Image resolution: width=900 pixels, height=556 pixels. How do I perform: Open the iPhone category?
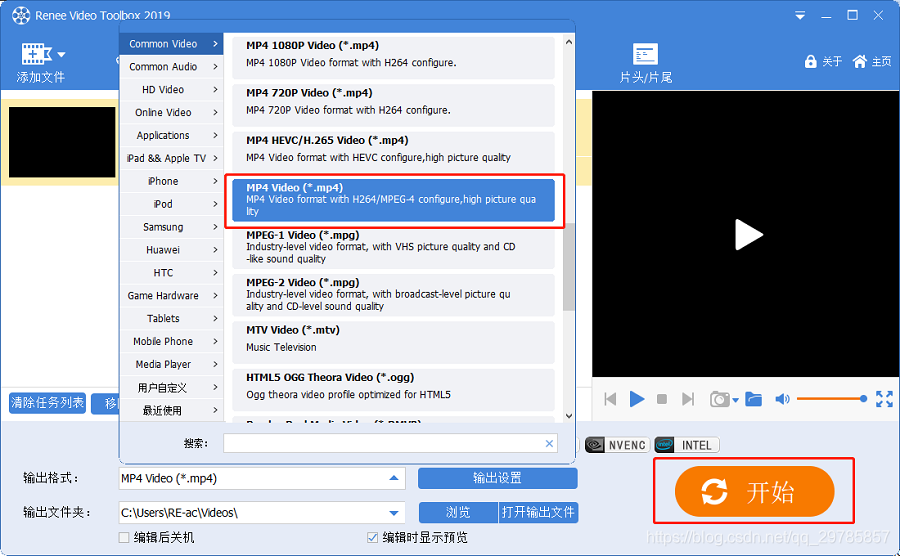click(172, 181)
